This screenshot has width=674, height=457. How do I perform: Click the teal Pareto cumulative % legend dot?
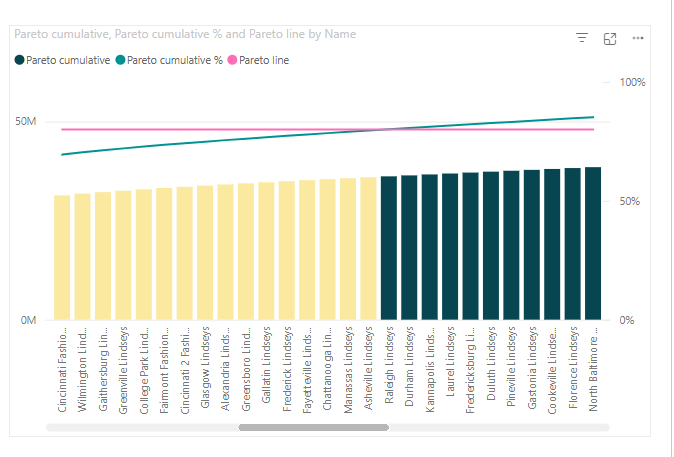click(119, 60)
